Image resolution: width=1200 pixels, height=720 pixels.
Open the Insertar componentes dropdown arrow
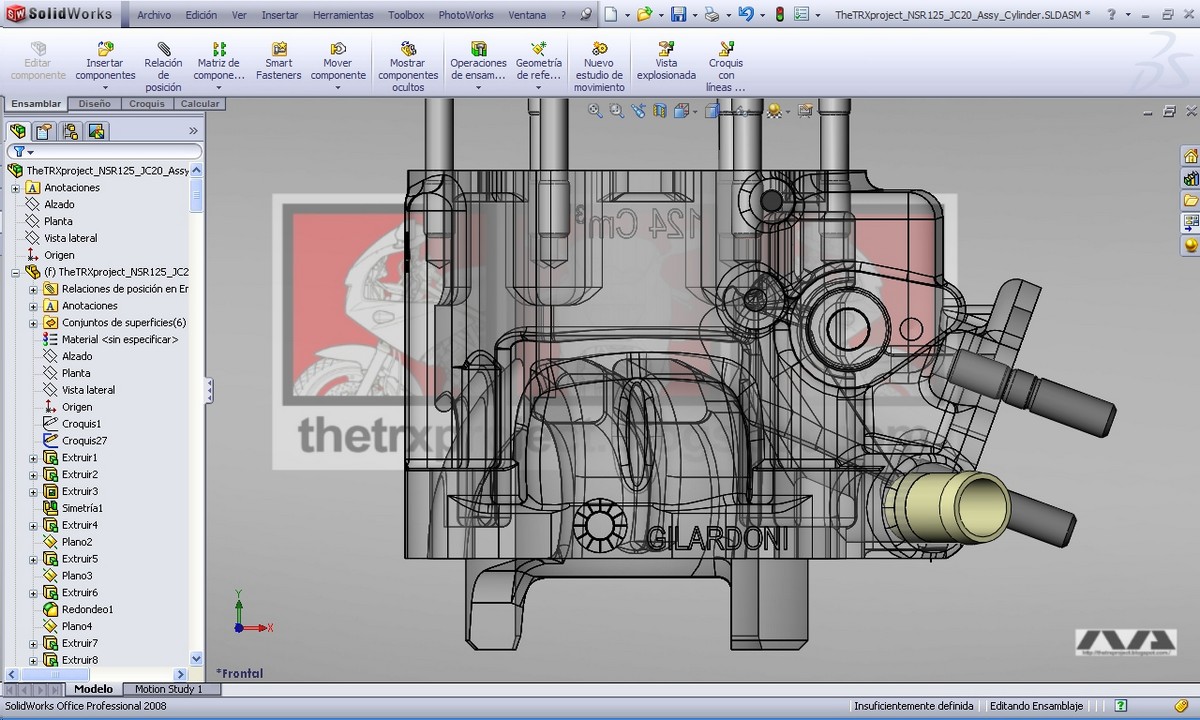tap(105, 88)
